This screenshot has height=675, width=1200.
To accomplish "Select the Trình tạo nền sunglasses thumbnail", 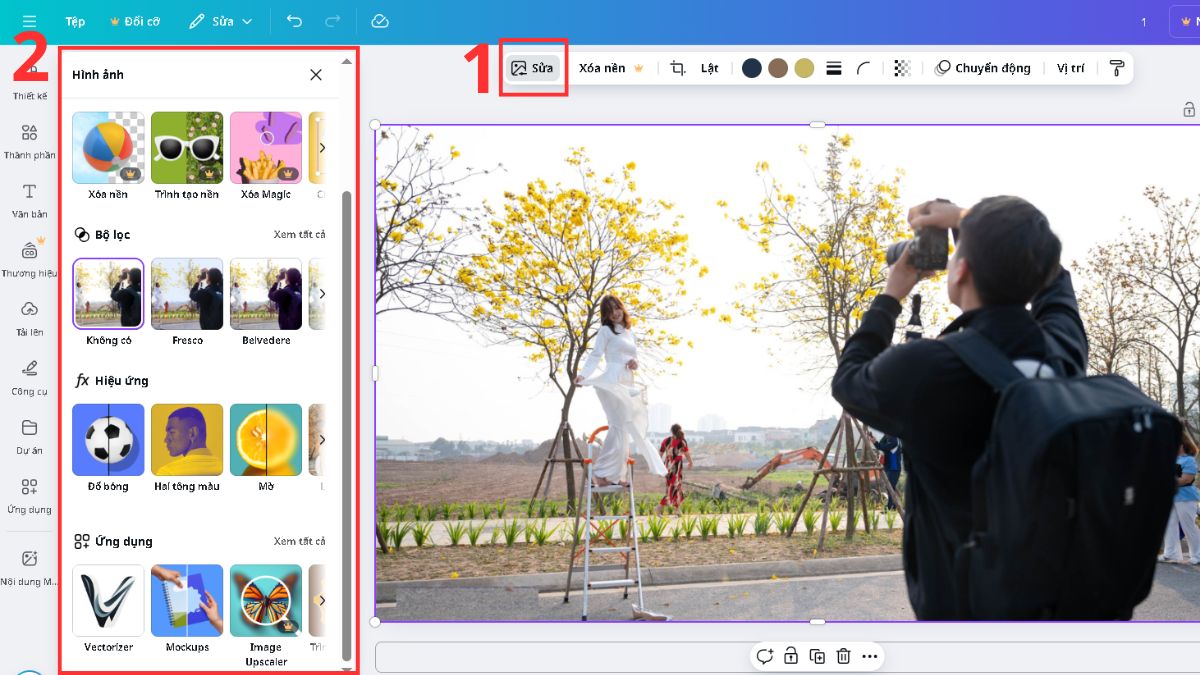I will click(x=187, y=147).
